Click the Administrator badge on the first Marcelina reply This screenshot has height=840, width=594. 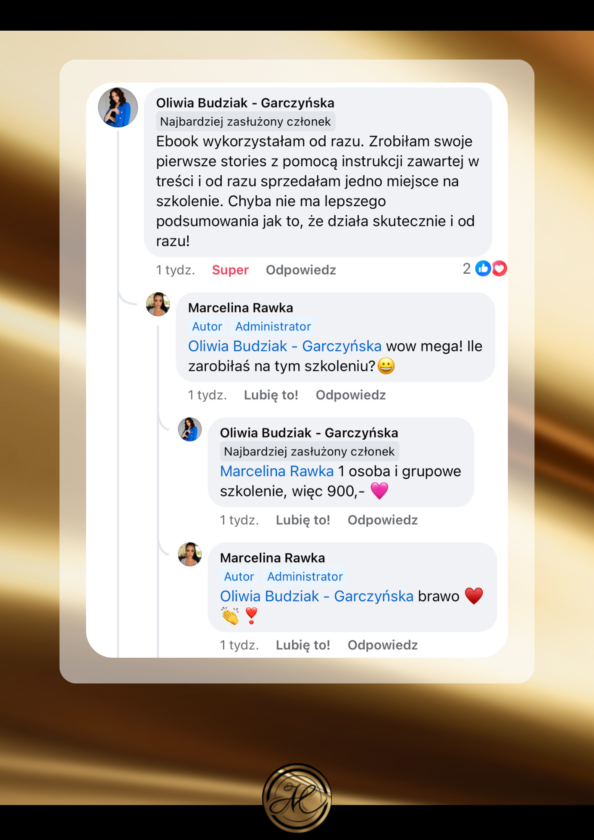(x=273, y=326)
